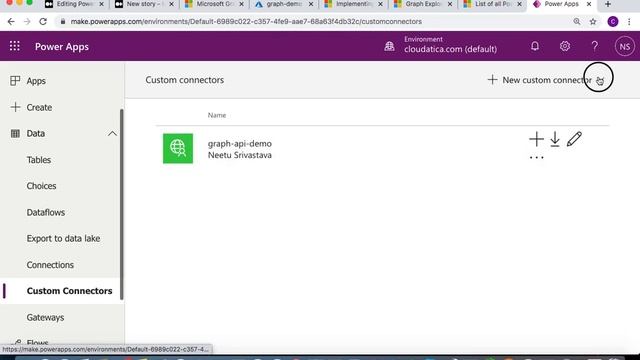Click the Data table icon
640x360 pixels.
click(x=15, y=133)
